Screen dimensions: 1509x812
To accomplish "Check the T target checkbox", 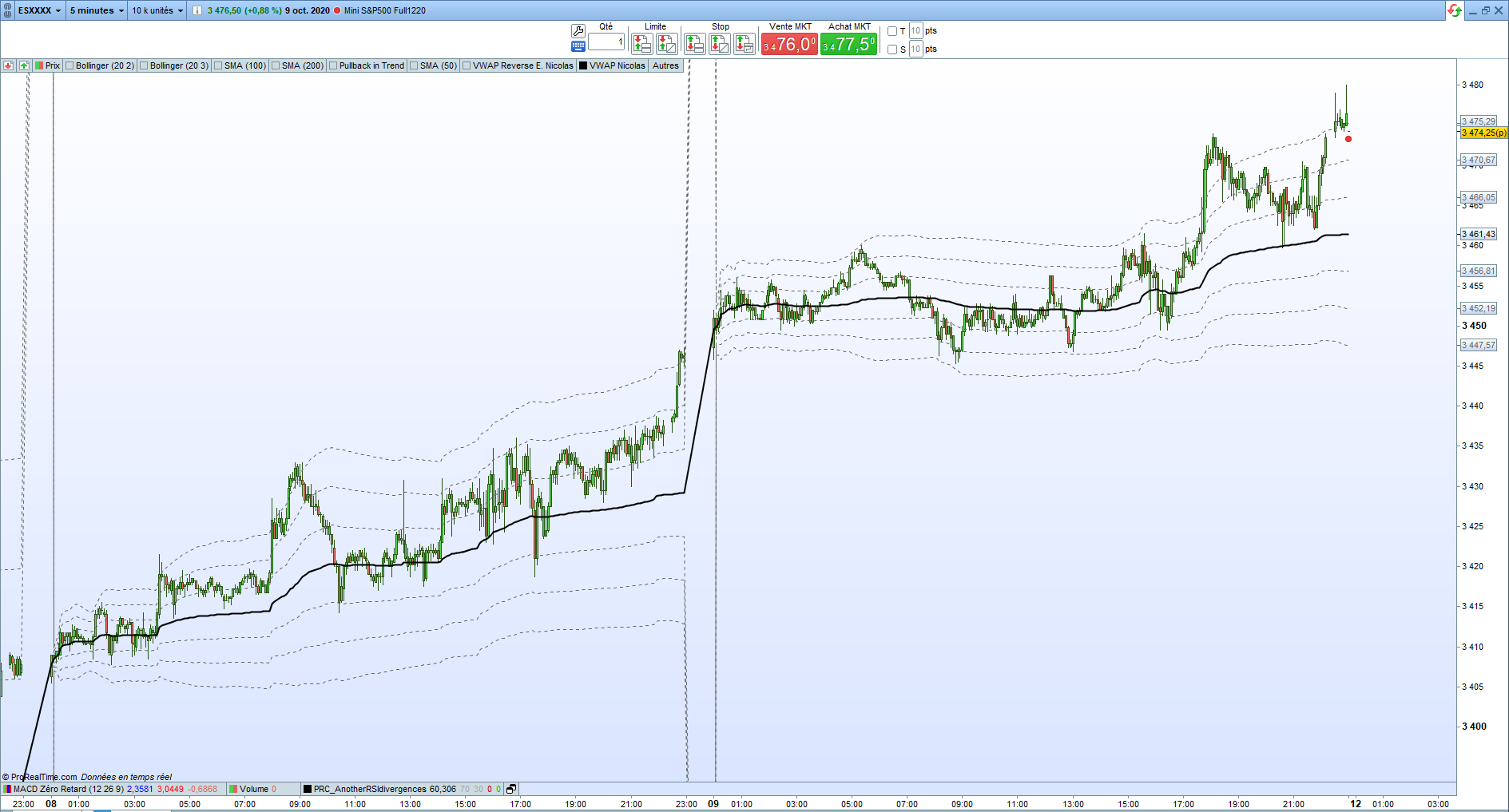I will pos(892,31).
